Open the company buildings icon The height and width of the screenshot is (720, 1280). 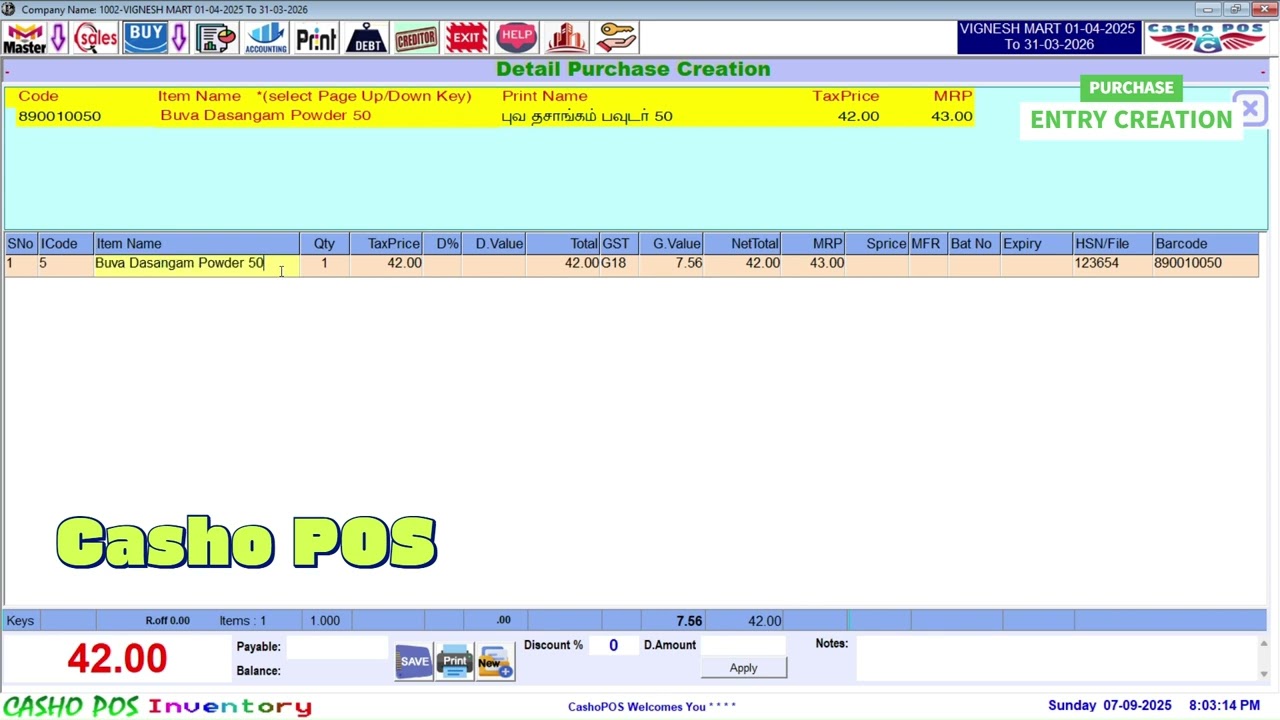[566, 39]
